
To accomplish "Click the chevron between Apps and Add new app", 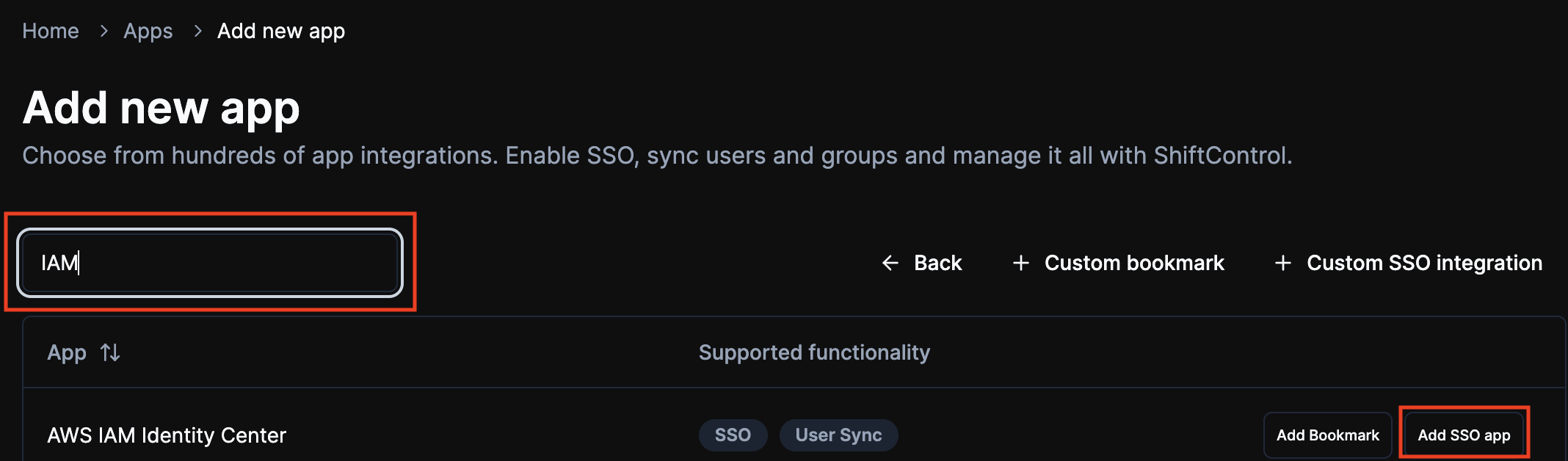I will pos(197,32).
